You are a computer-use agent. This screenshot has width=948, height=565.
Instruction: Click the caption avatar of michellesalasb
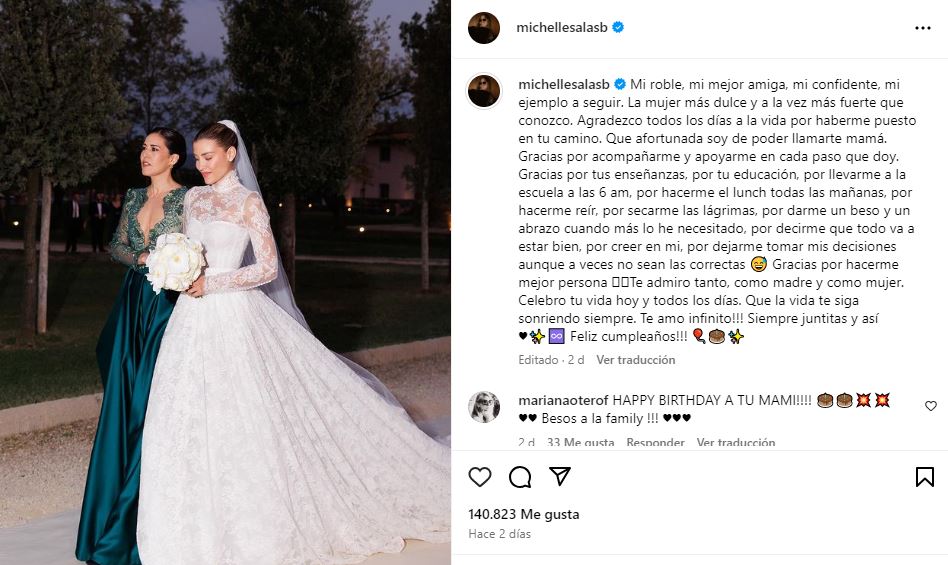(484, 91)
